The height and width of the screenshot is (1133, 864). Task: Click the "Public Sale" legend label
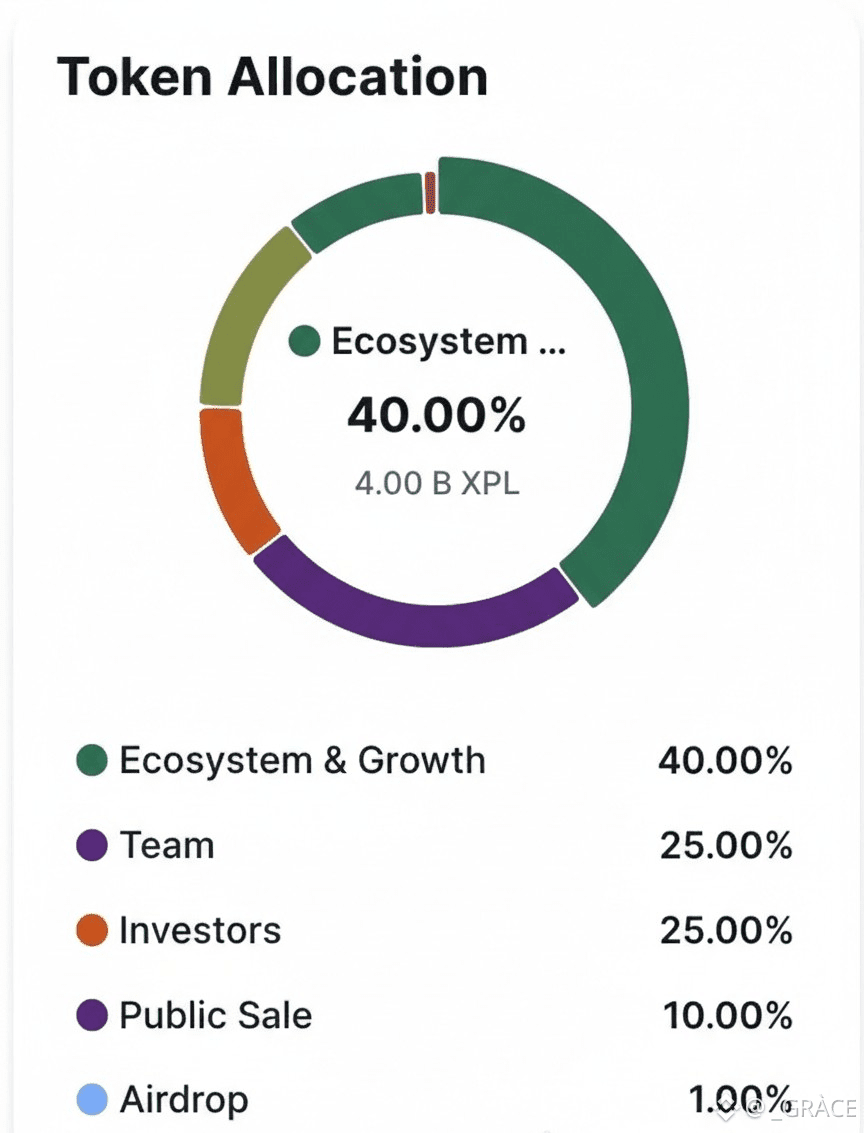pos(216,1017)
